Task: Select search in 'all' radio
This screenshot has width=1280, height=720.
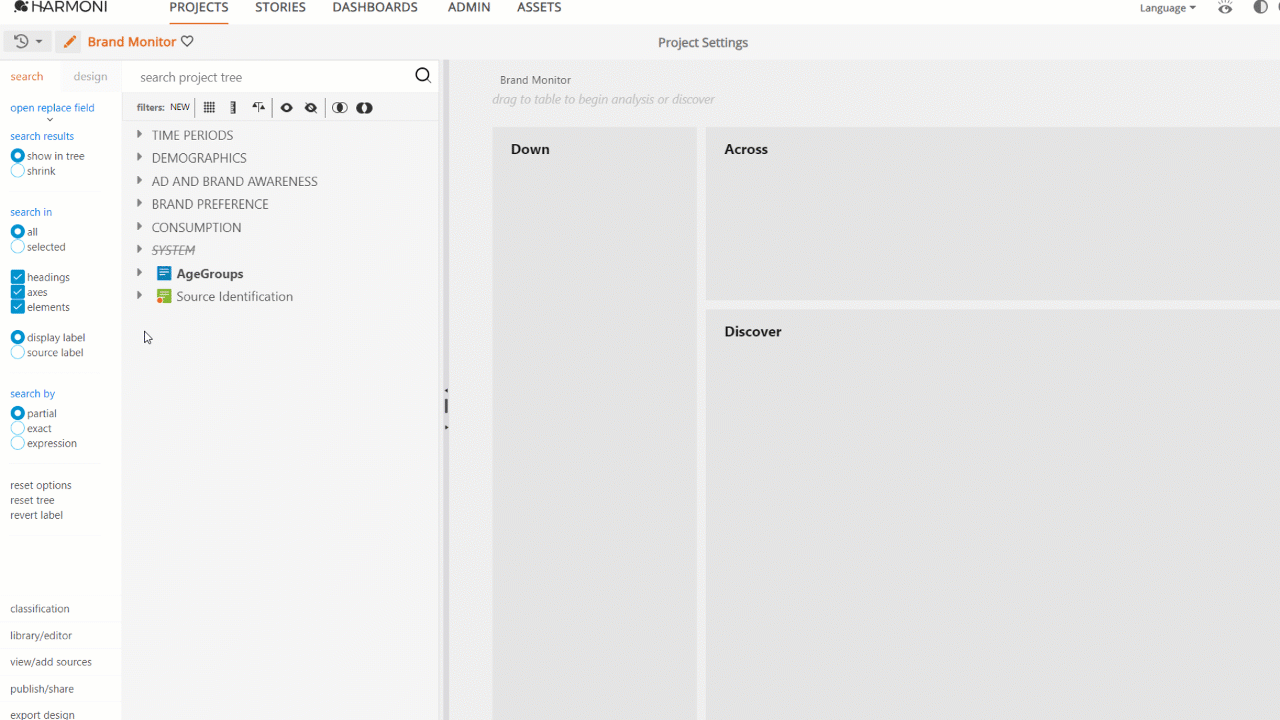Action: [17, 232]
